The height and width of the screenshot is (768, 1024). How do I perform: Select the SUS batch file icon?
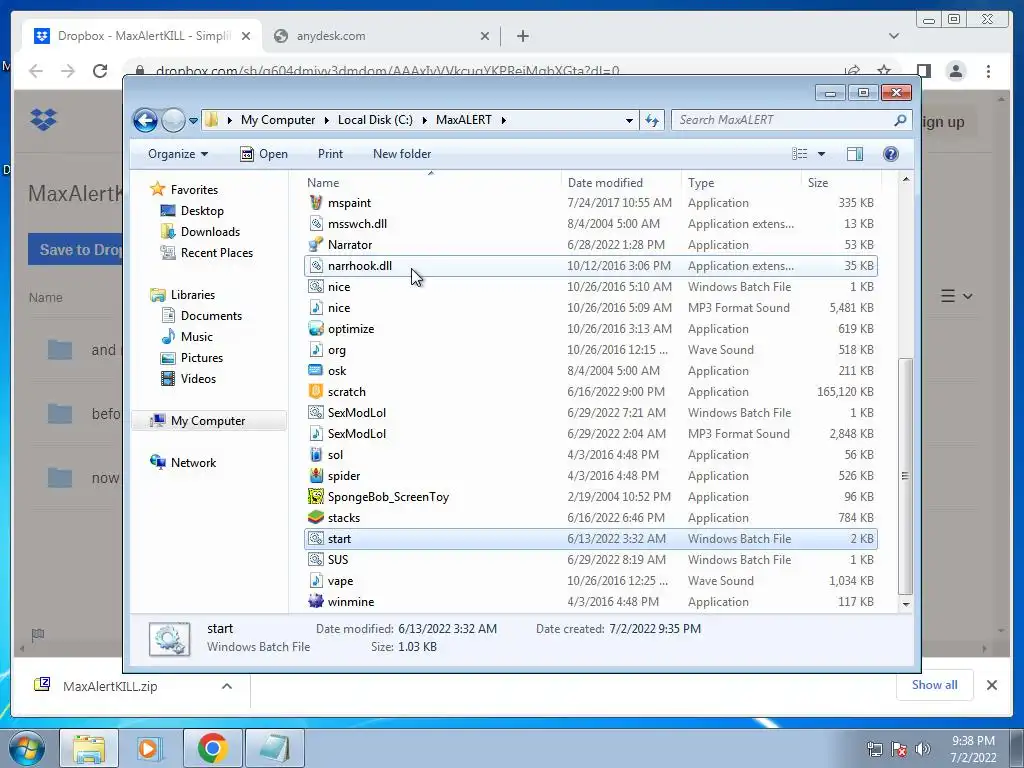pos(316,560)
